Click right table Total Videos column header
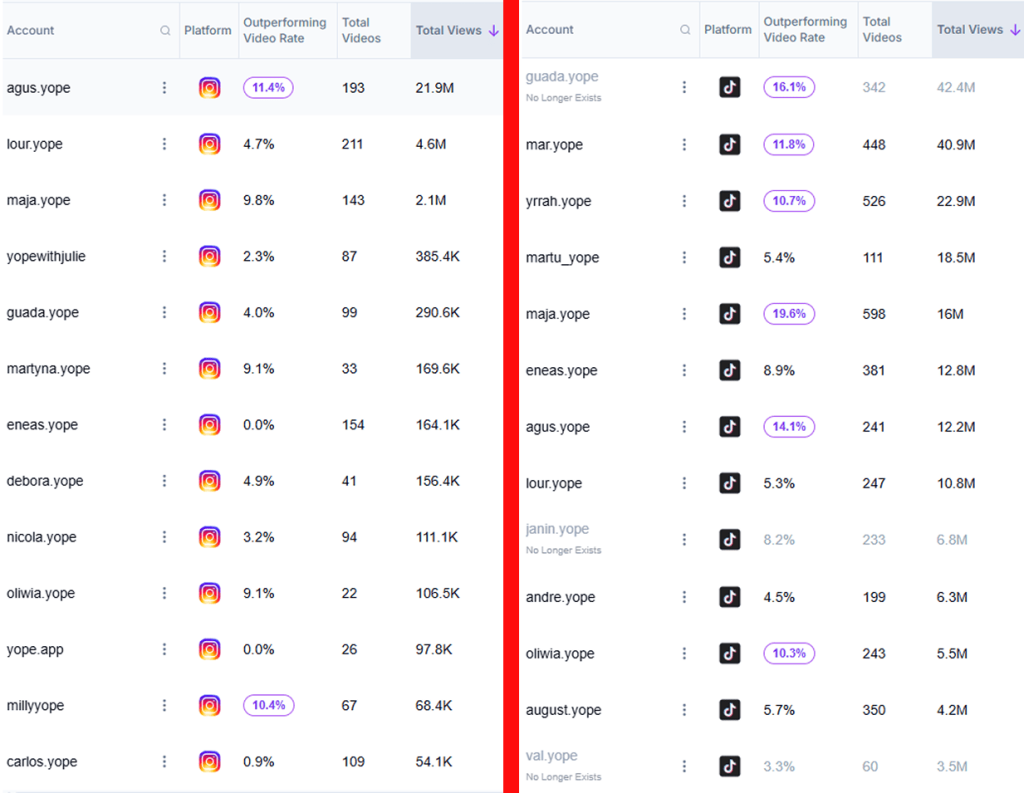This screenshot has height=793, width=1024. coord(883,30)
